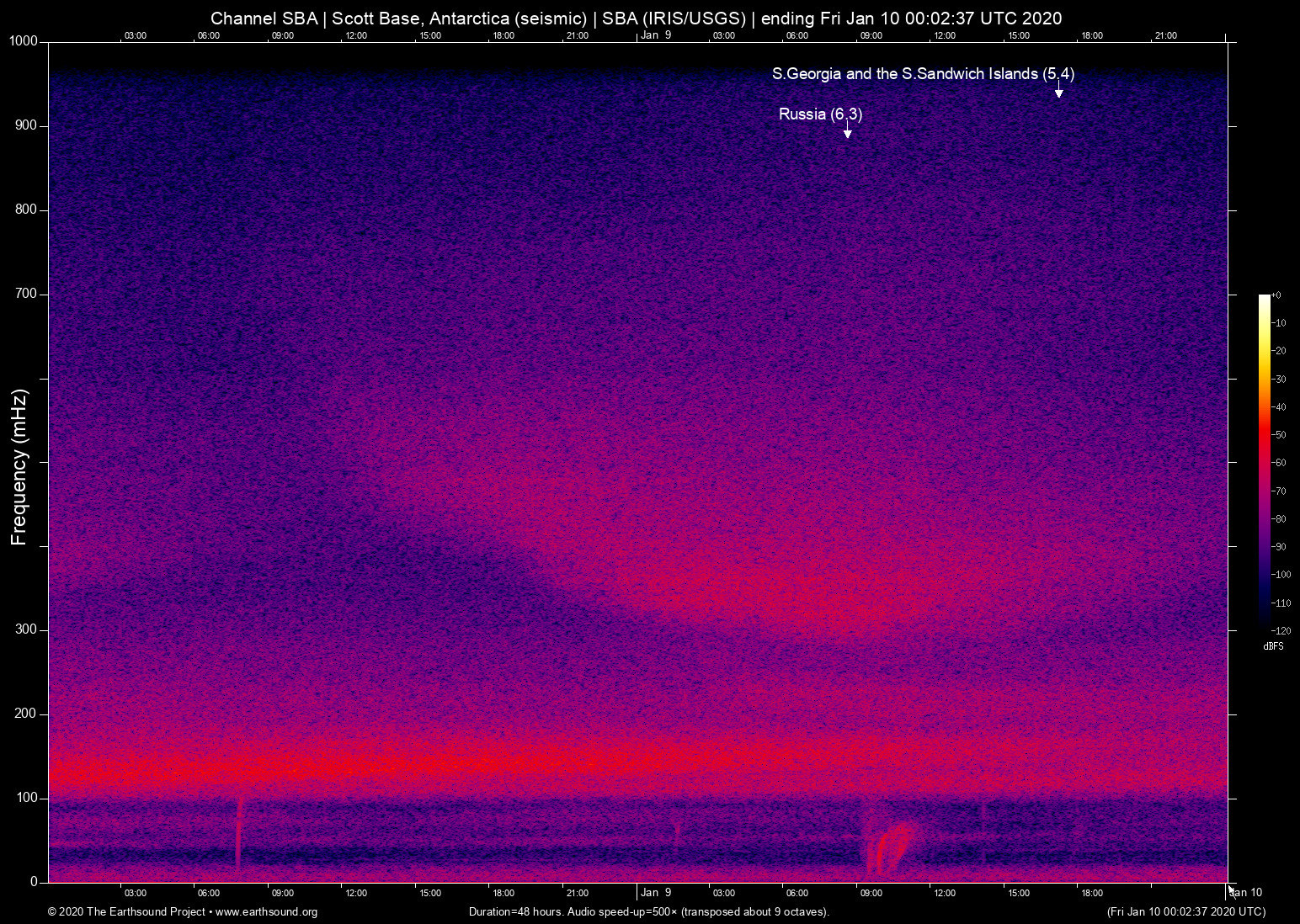Viewport: 1300px width, 924px height.
Task: Select the 300 mHz tick label
Action: coord(27,629)
